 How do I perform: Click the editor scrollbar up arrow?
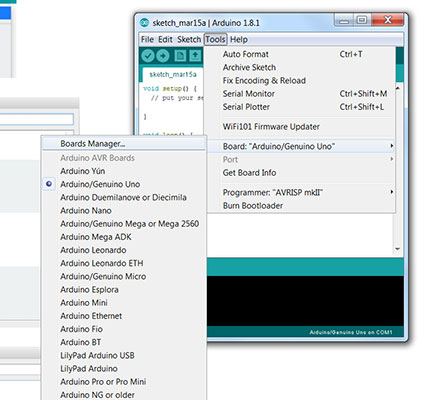tap(397, 88)
